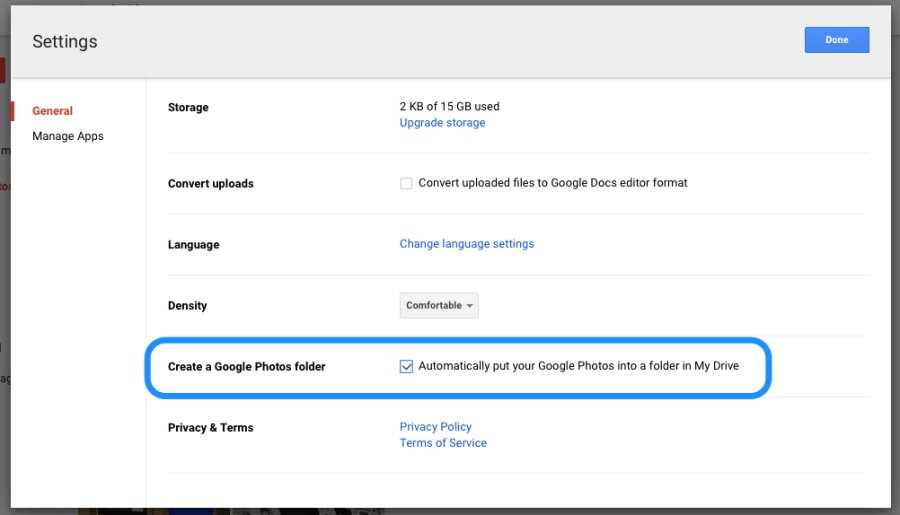The width and height of the screenshot is (900, 515).
Task: Click the 'Storage' row heading
Action: pyautogui.click(x=188, y=107)
